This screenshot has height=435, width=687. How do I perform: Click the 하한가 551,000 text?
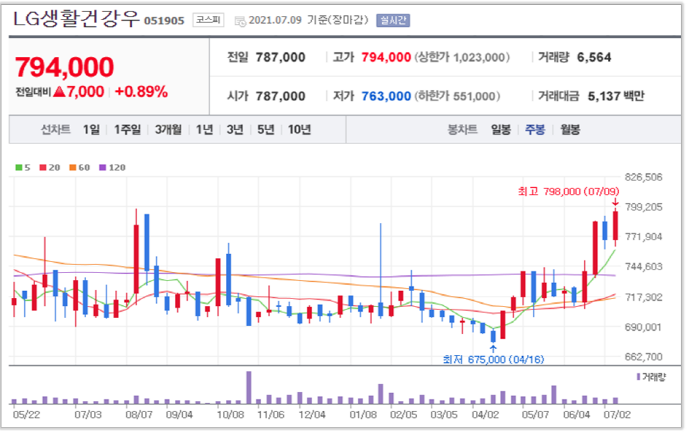click(x=457, y=96)
